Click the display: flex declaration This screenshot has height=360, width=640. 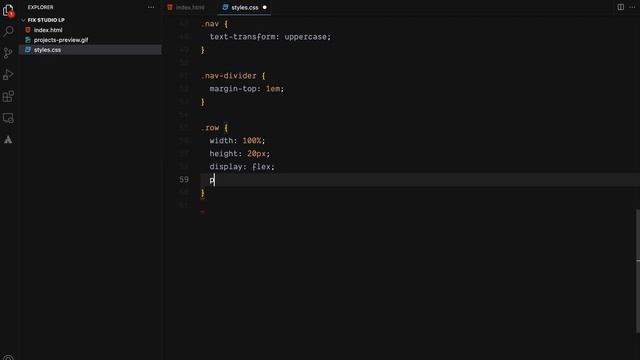pyautogui.click(x=242, y=167)
